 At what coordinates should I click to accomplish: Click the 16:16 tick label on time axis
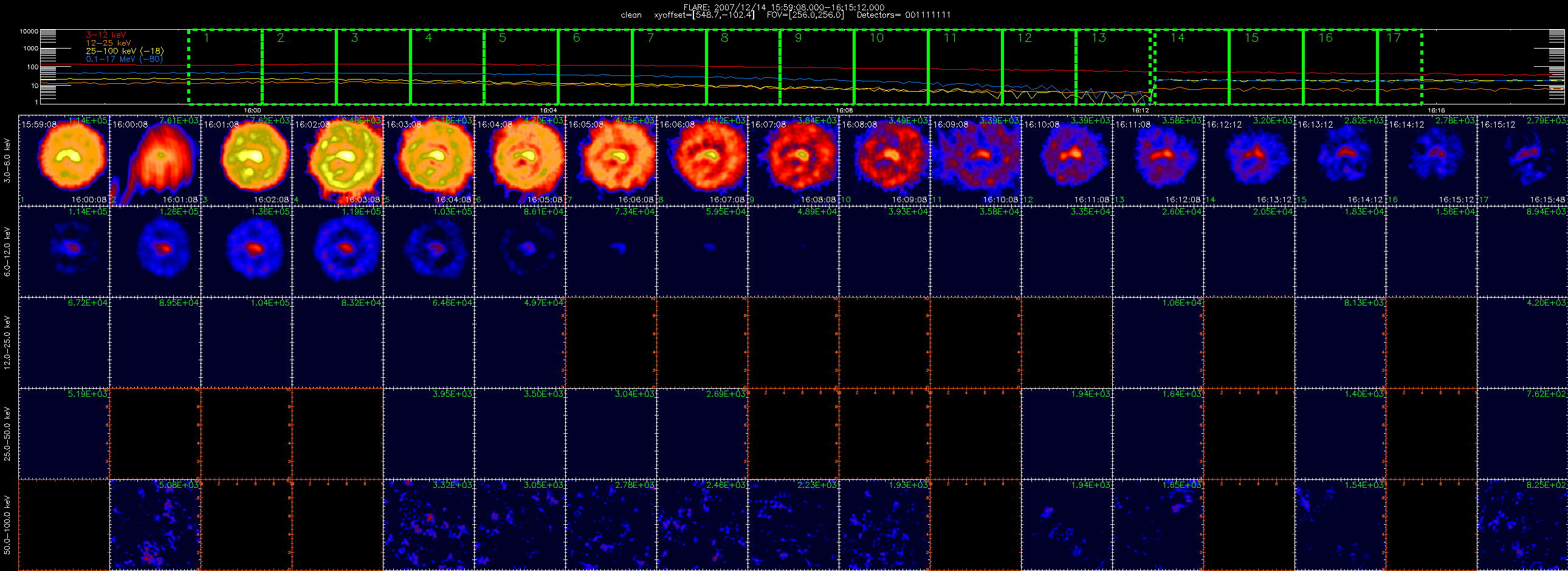tap(1436, 110)
